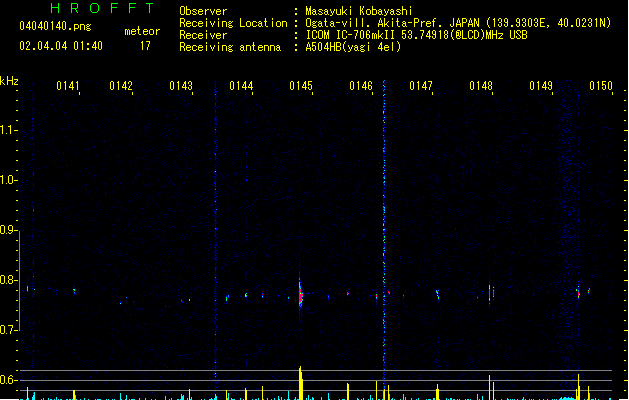Viewport: 629px width, 400px height.
Task: Click the 0.7 kHz axis label
Action: [7, 330]
